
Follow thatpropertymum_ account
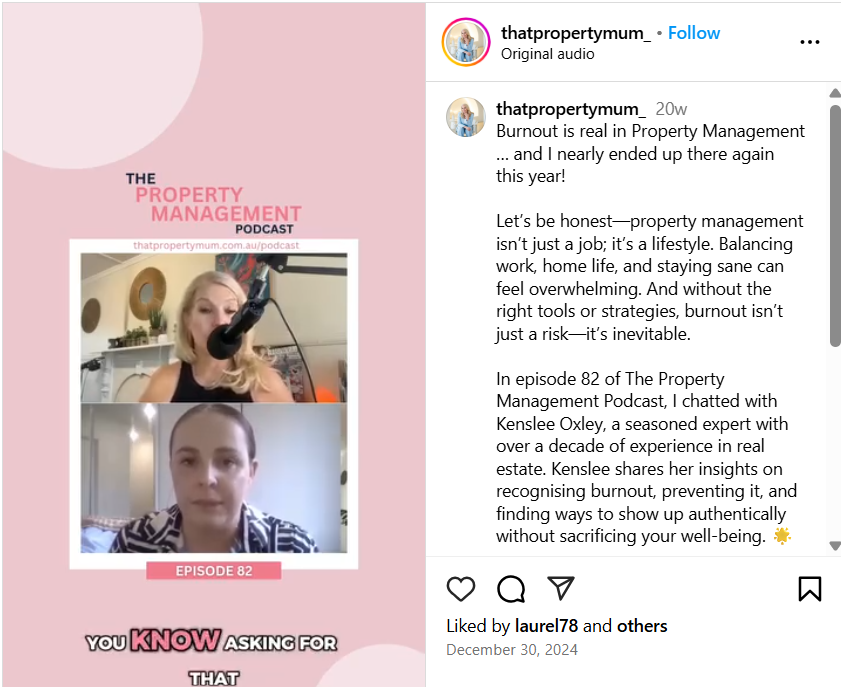(x=694, y=33)
